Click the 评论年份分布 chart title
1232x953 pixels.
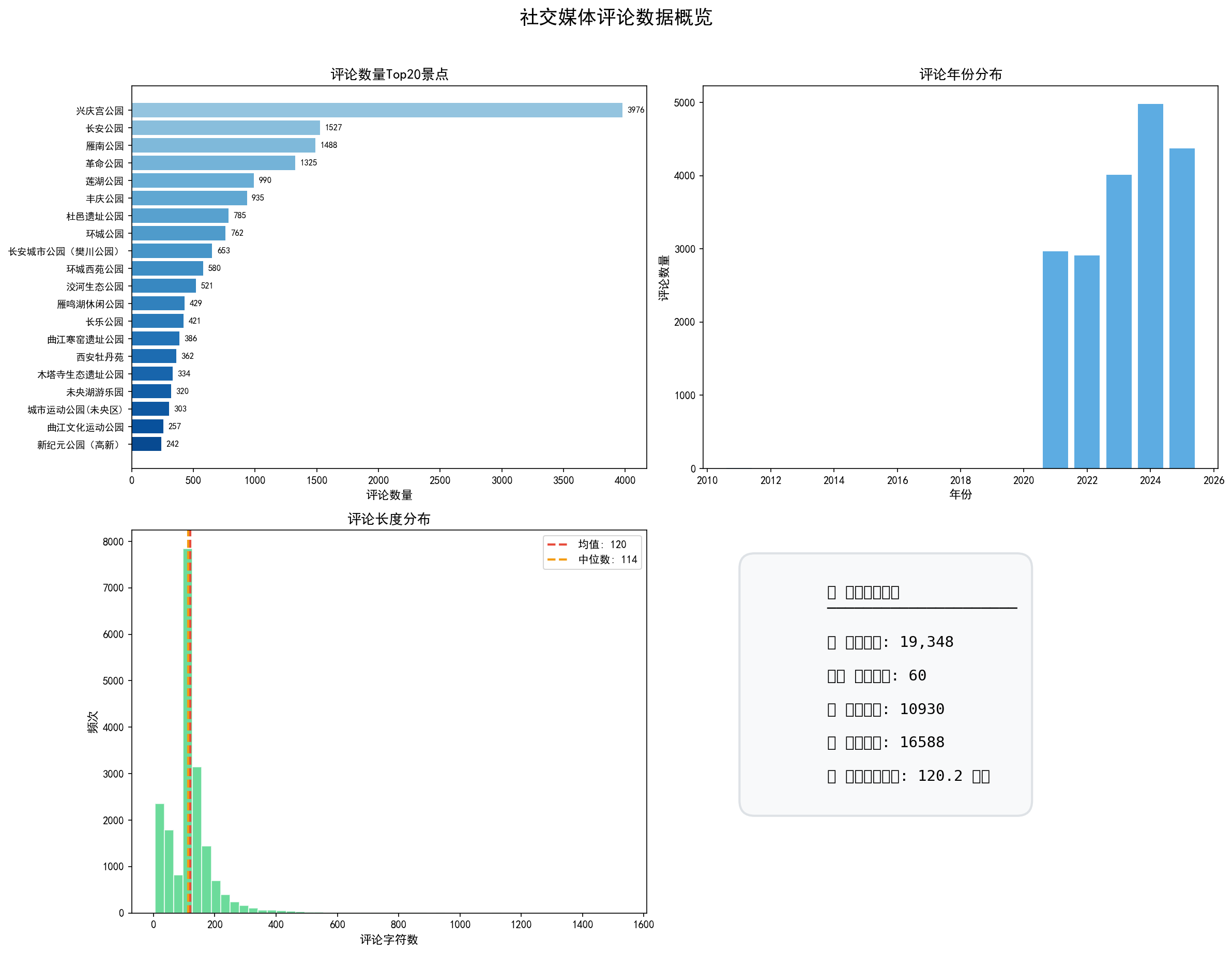point(960,74)
